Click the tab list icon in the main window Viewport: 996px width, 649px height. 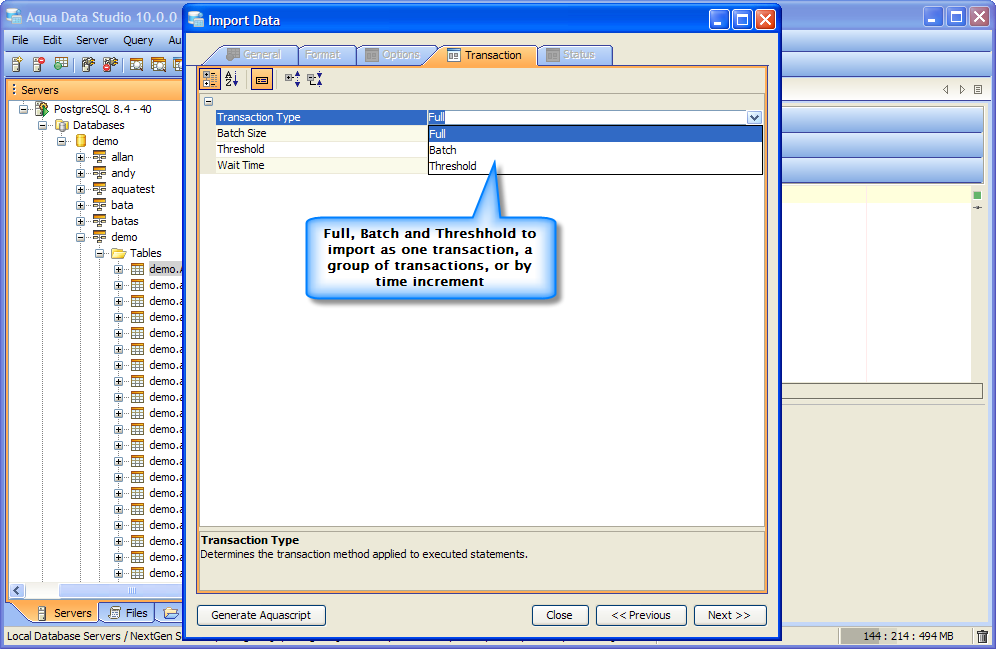pyautogui.click(x=978, y=90)
